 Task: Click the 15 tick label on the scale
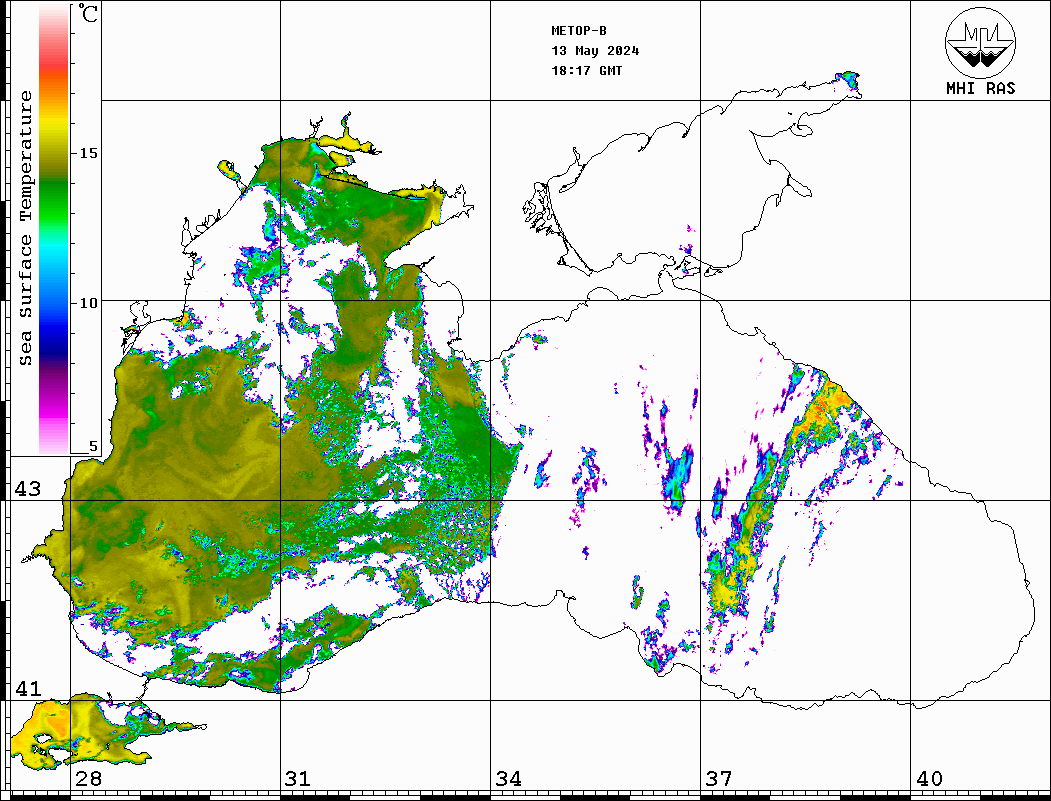point(88,153)
